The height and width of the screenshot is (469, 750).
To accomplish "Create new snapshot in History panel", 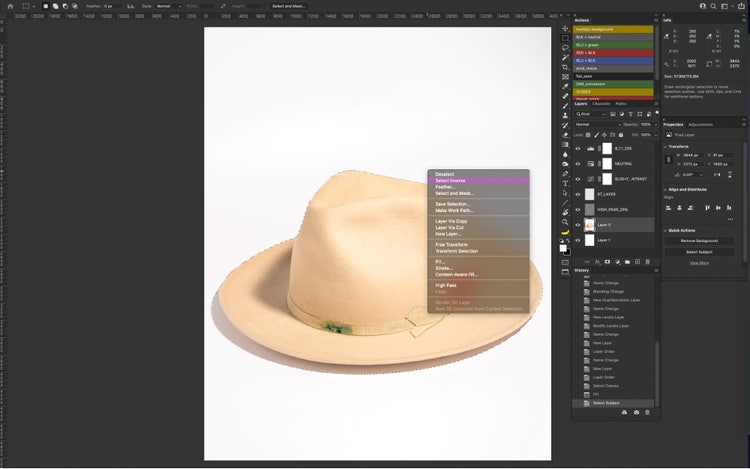I will (x=635, y=412).
